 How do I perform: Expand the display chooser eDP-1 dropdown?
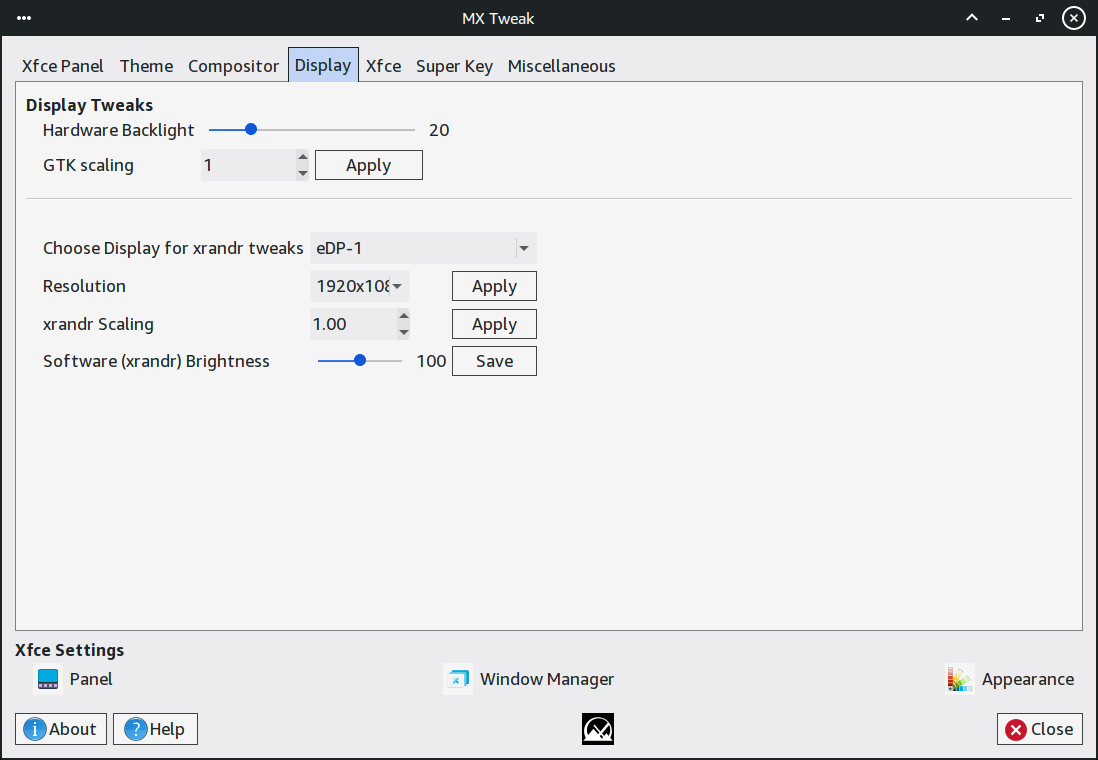(x=524, y=248)
